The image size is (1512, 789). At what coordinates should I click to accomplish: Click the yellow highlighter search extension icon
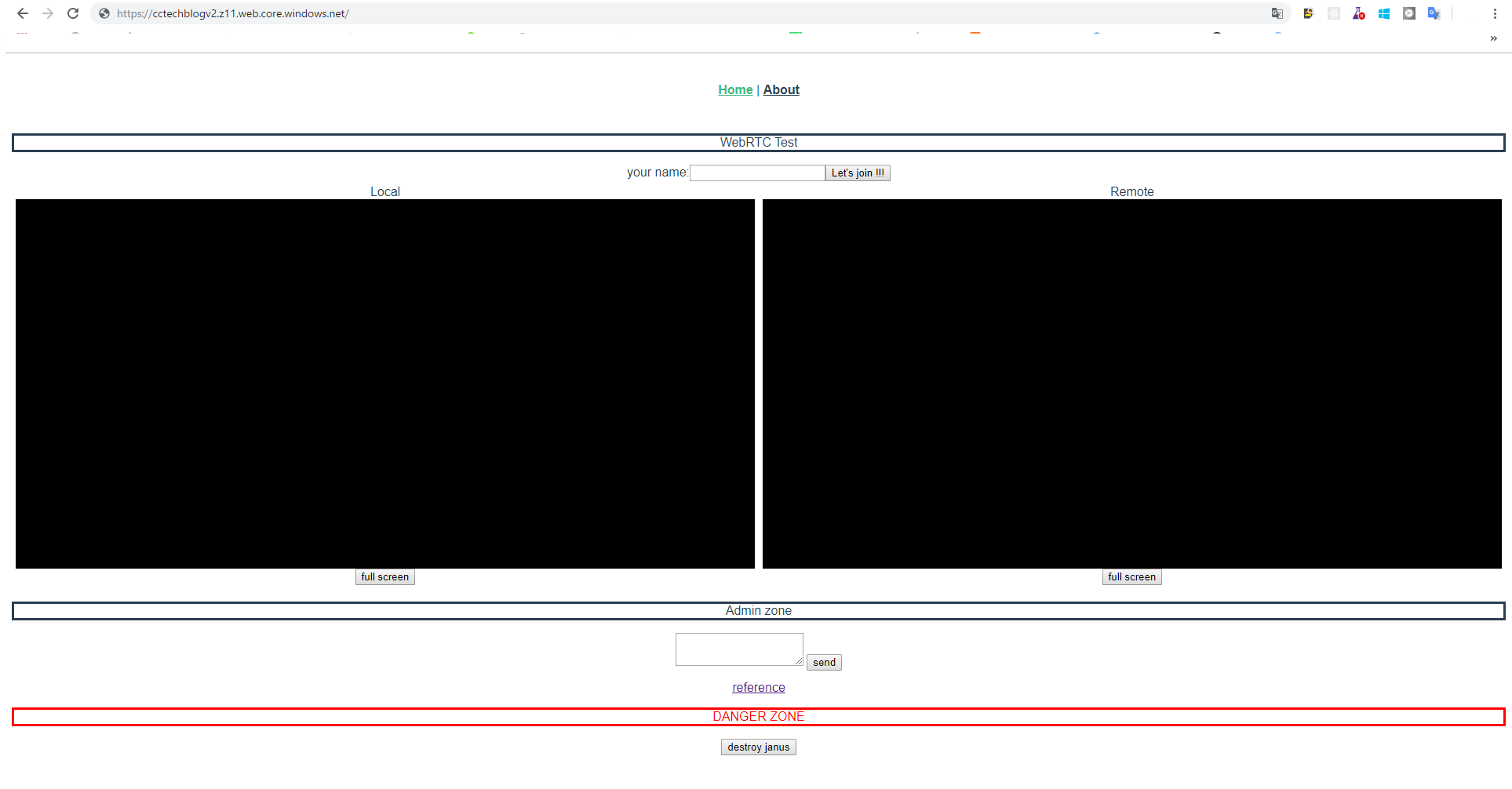point(1308,13)
